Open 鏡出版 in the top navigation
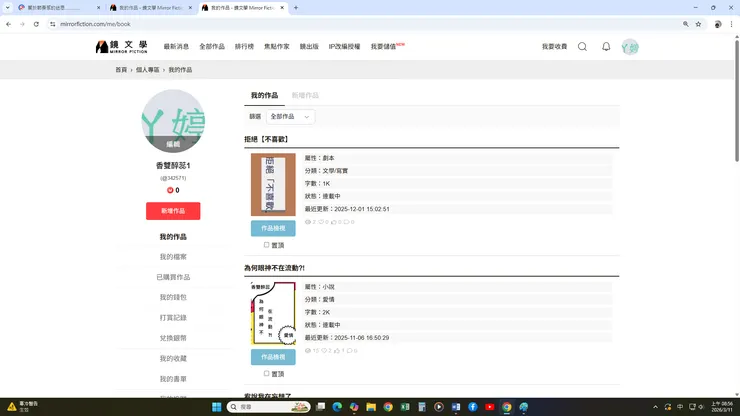 click(309, 46)
